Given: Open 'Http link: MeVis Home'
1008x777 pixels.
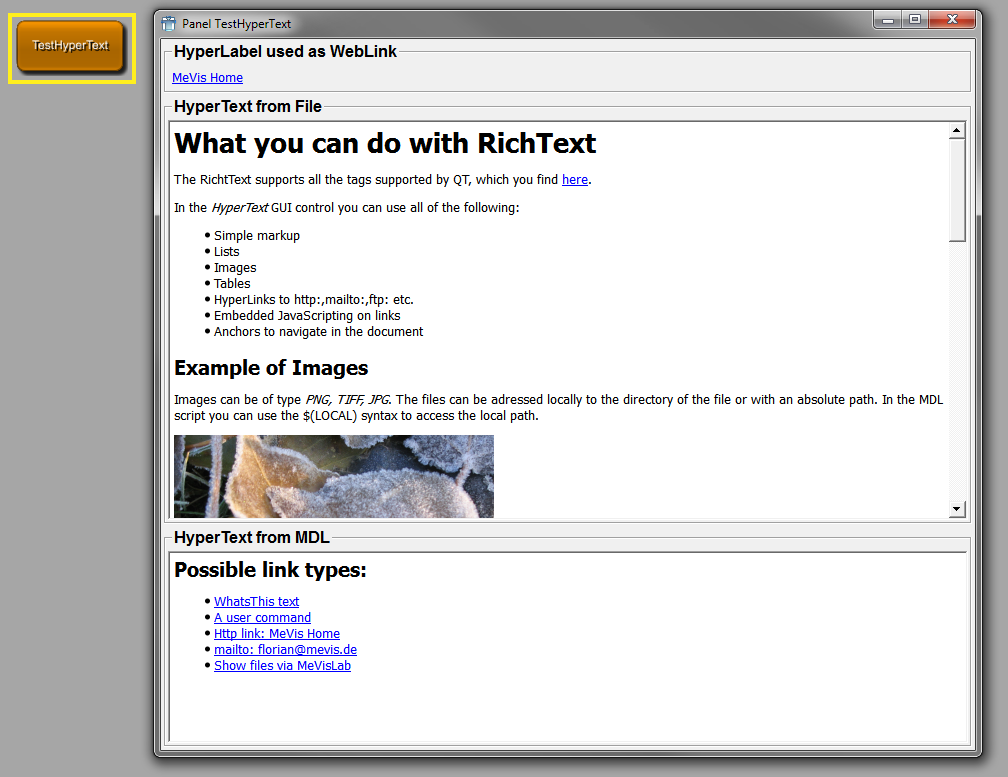Looking at the screenshot, I should pyautogui.click(x=276, y=634).
